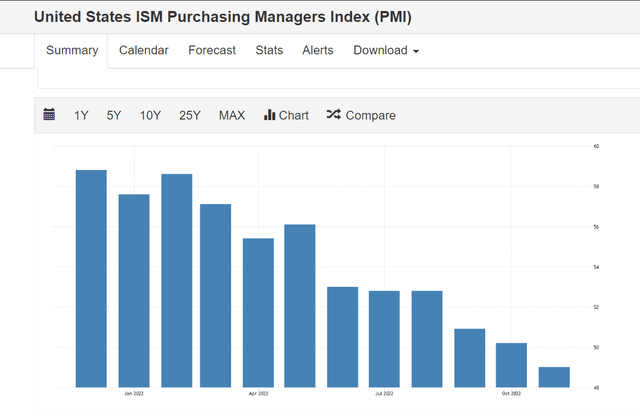The height and width of the screenshot is (419, 640).
Task: Select the 25Y time range
Action: (190, 115)
